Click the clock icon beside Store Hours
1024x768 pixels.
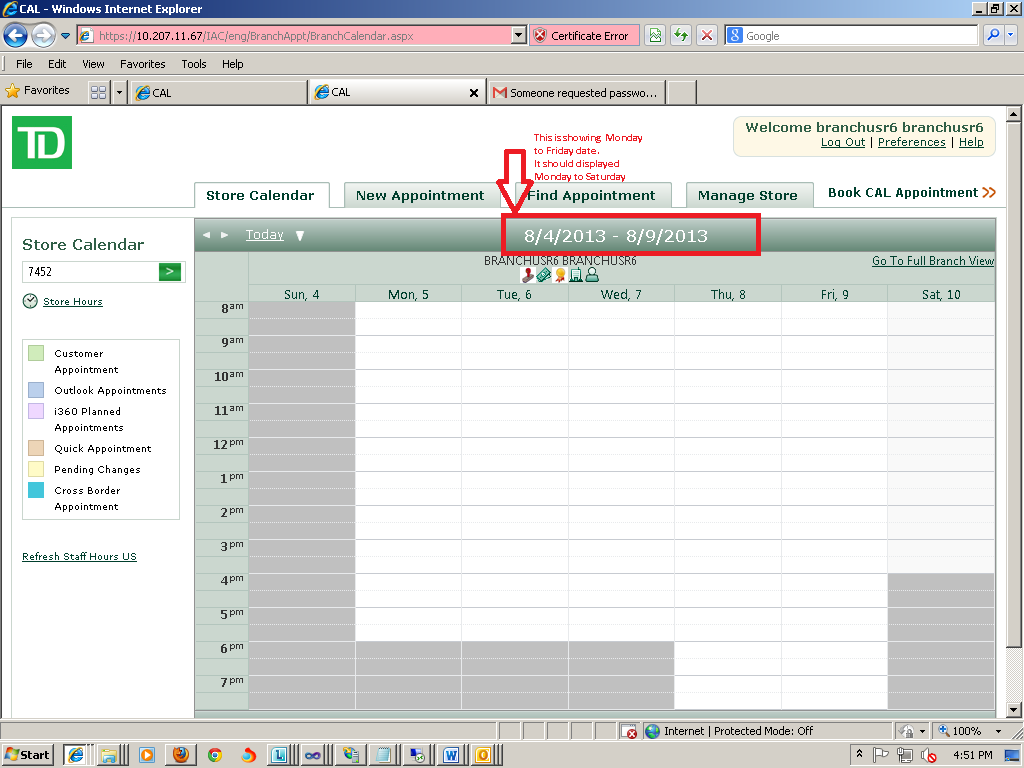(30, 301)
